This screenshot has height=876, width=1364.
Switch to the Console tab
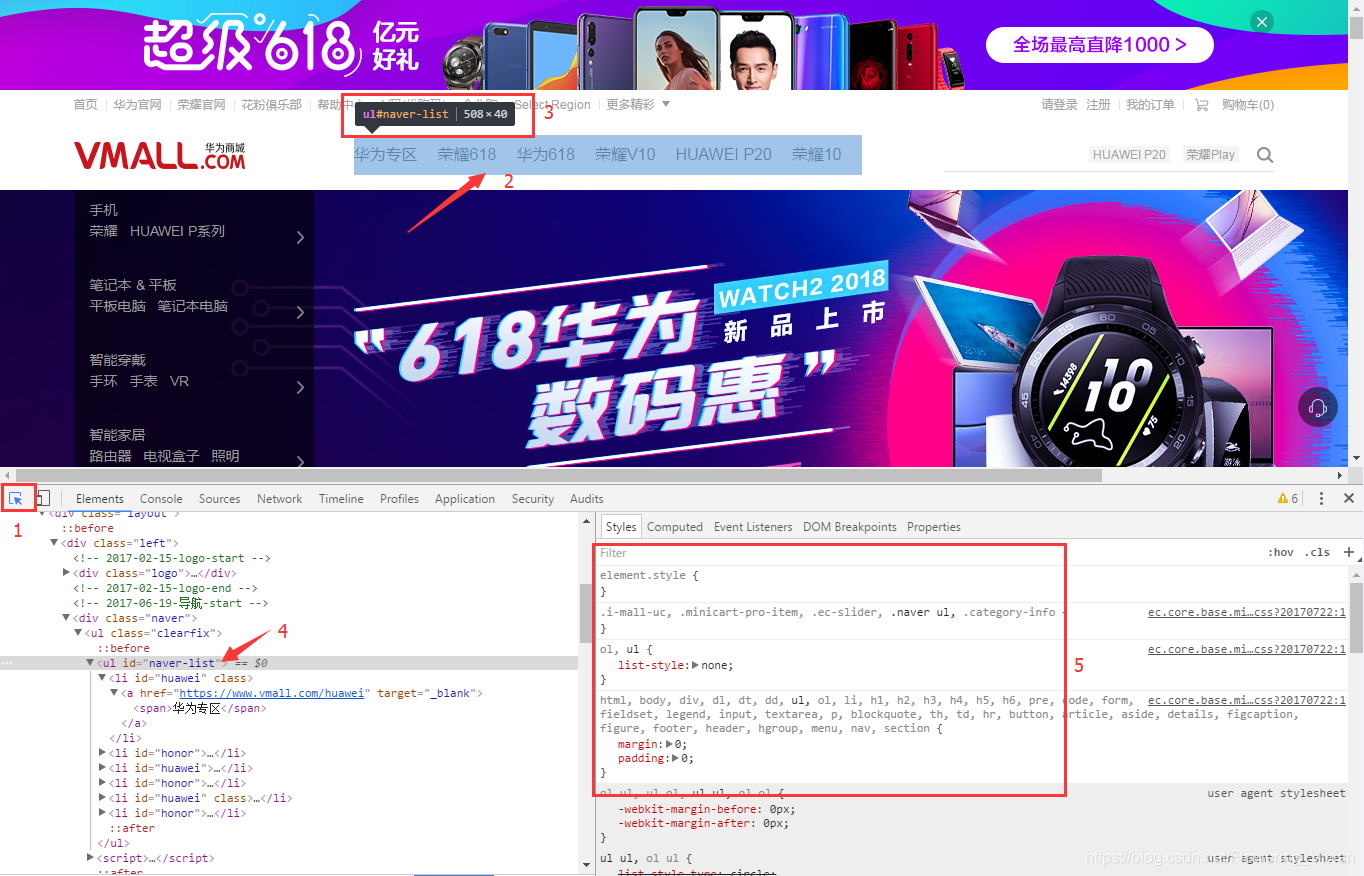[x=161, y=499]
